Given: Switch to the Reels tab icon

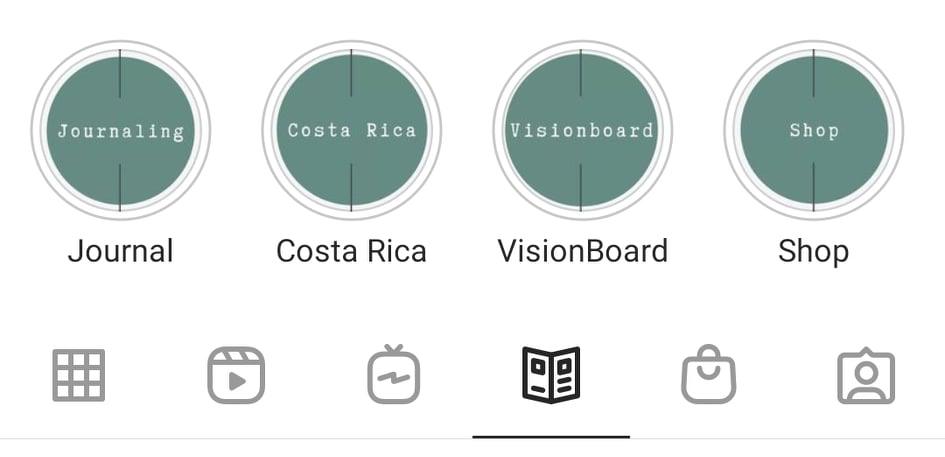Looking at the screenshot, I should [x=236, y=375].
